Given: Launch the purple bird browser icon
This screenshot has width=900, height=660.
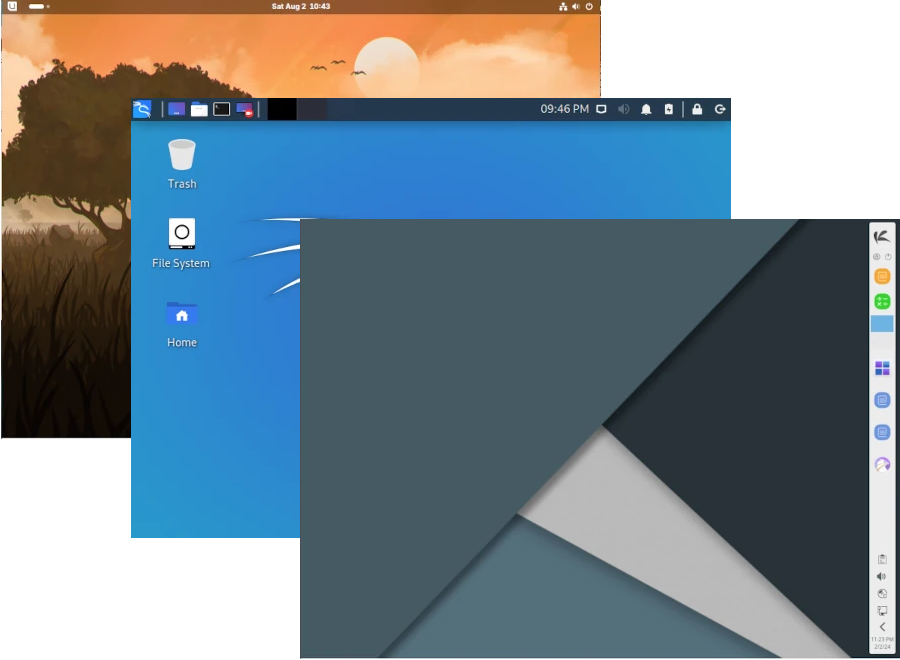Looking at the screenshot, I should coord(882,464).
